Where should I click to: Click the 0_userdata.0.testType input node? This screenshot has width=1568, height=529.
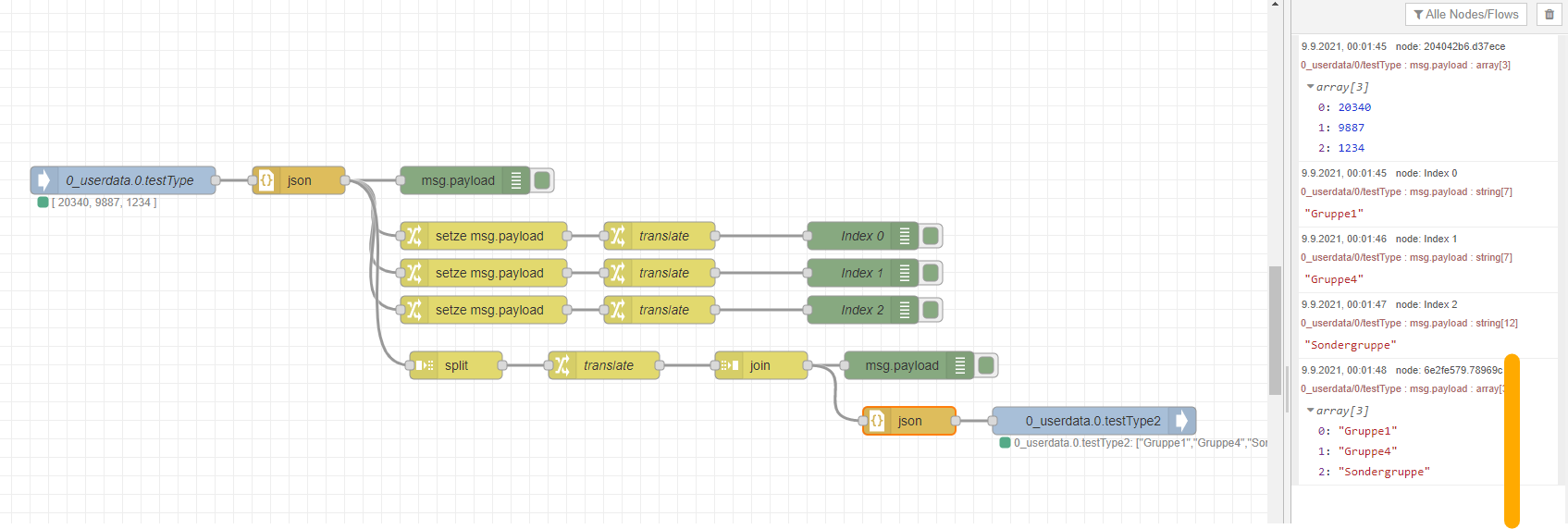123,180
